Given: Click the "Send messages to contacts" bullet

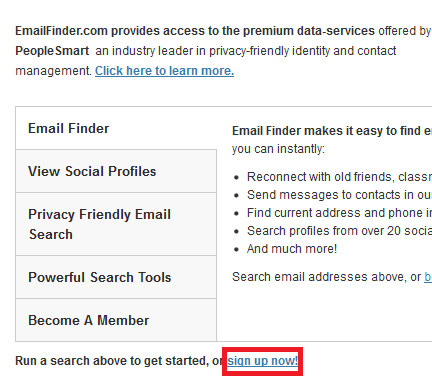Looking at the screenshot, I should tap(339, 195).
